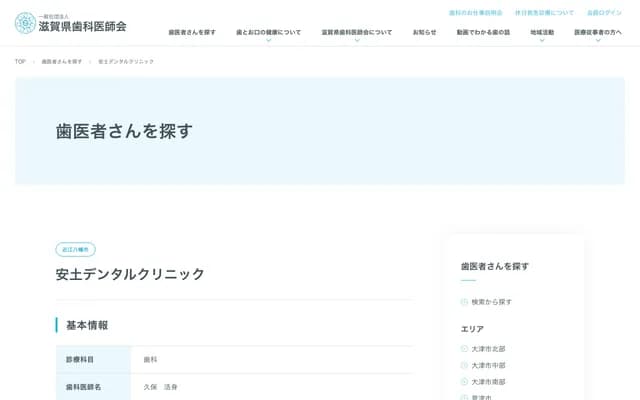Open the 休日救急診療について header link

click(x=544, y=13)
